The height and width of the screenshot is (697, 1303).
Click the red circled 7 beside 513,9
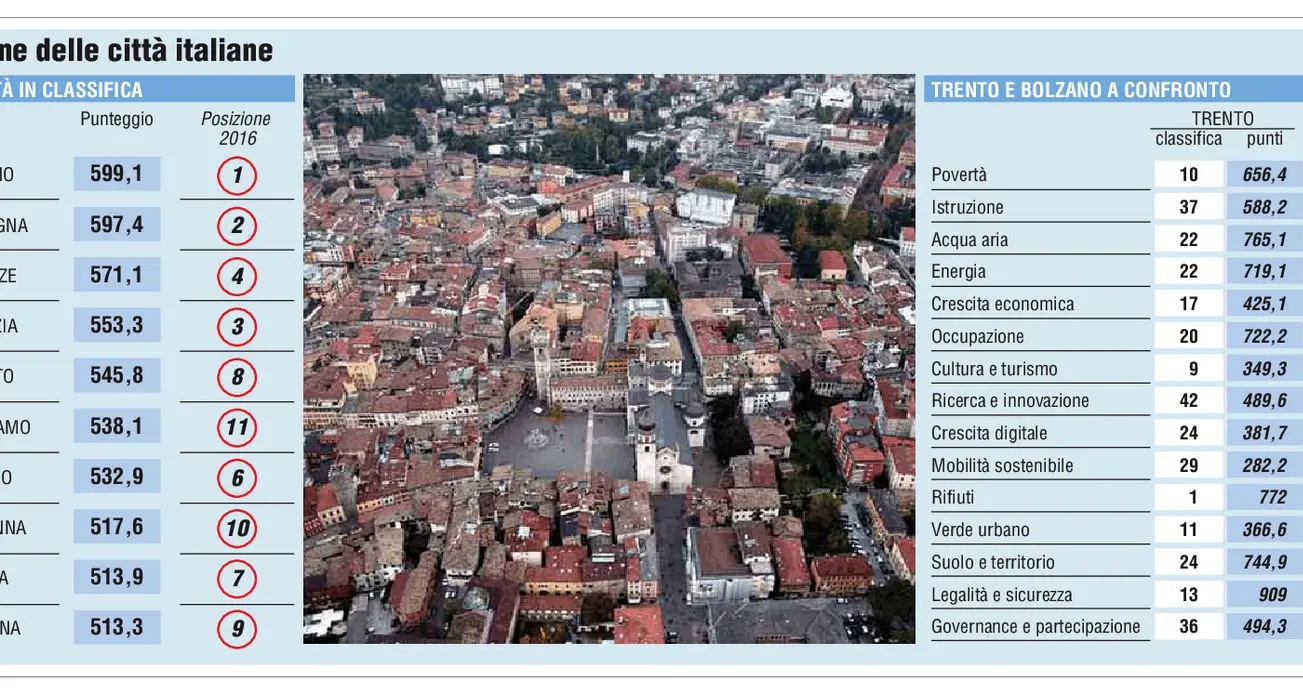pos(237,579)
